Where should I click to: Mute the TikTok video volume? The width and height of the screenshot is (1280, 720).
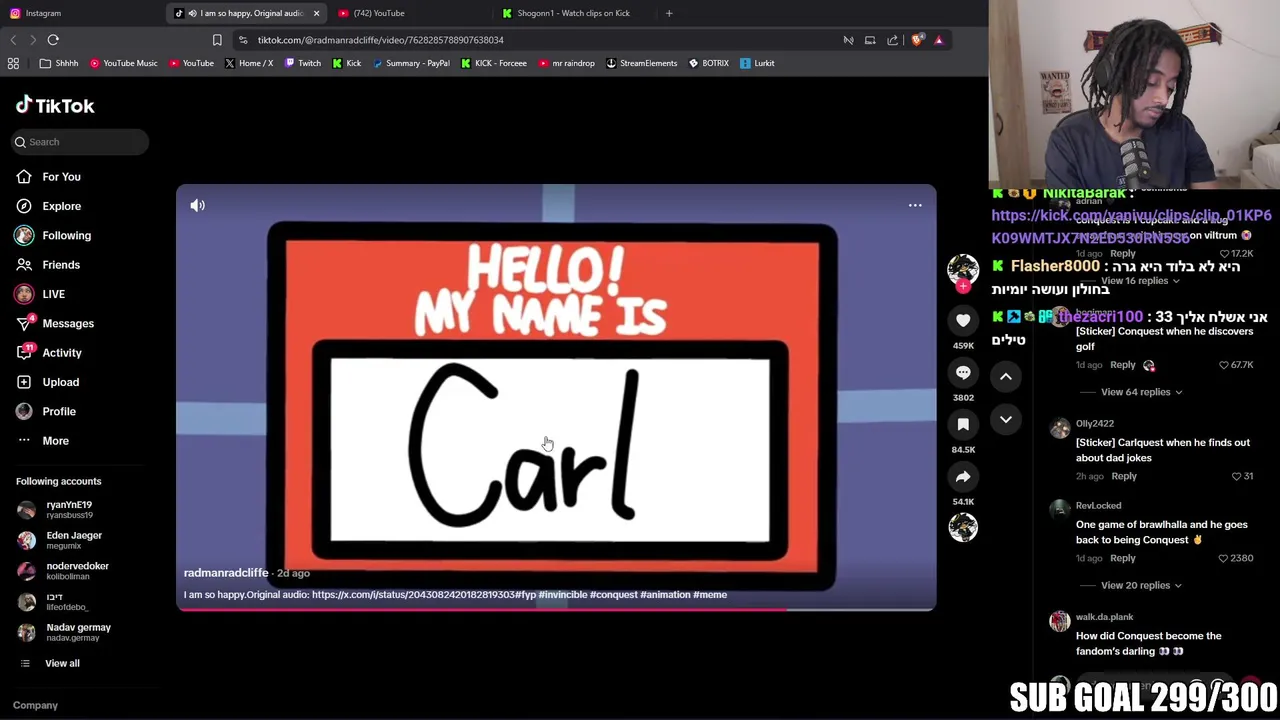198,205
